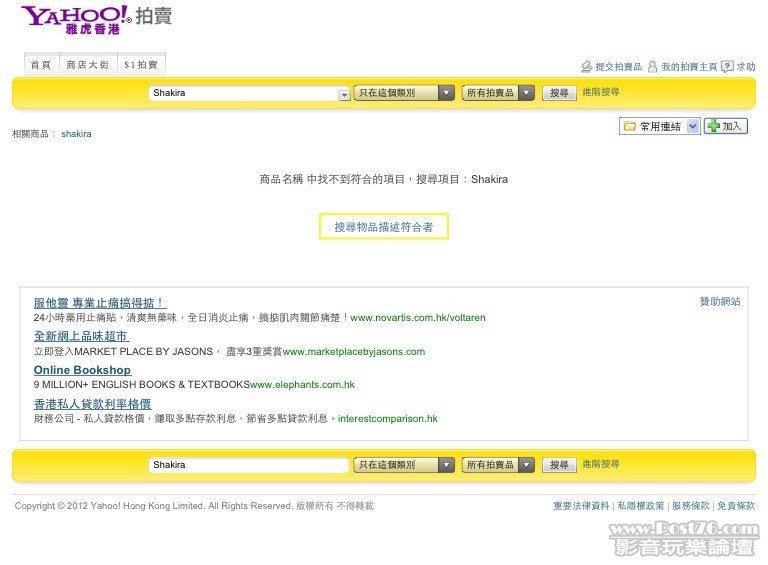The image size is (768, 565).
Task: Open interestcomparison.hk URL
Action: click(x=387, y=419)
